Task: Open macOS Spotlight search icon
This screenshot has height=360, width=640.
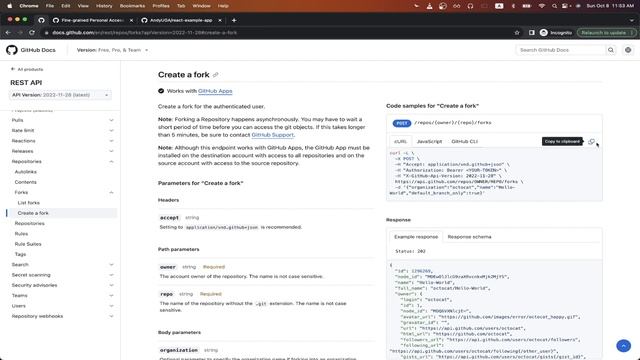Action: [x=554, y=6]
